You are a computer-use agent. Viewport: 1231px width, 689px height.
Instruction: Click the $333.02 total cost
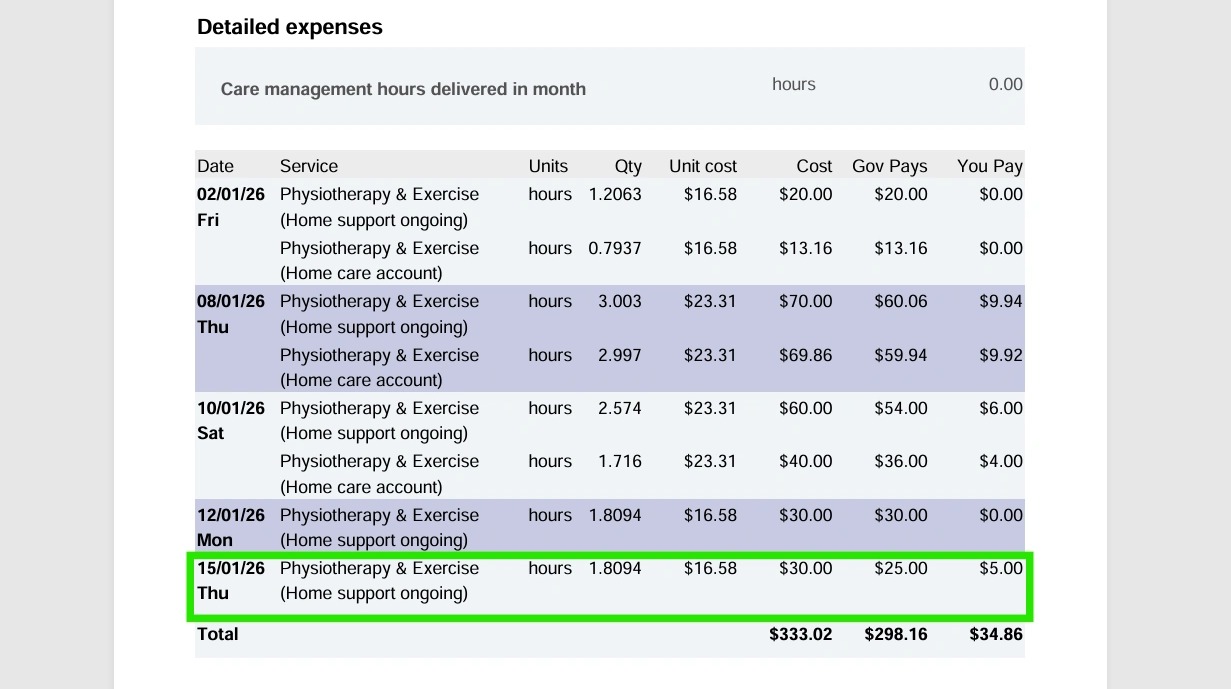point(800,634)
